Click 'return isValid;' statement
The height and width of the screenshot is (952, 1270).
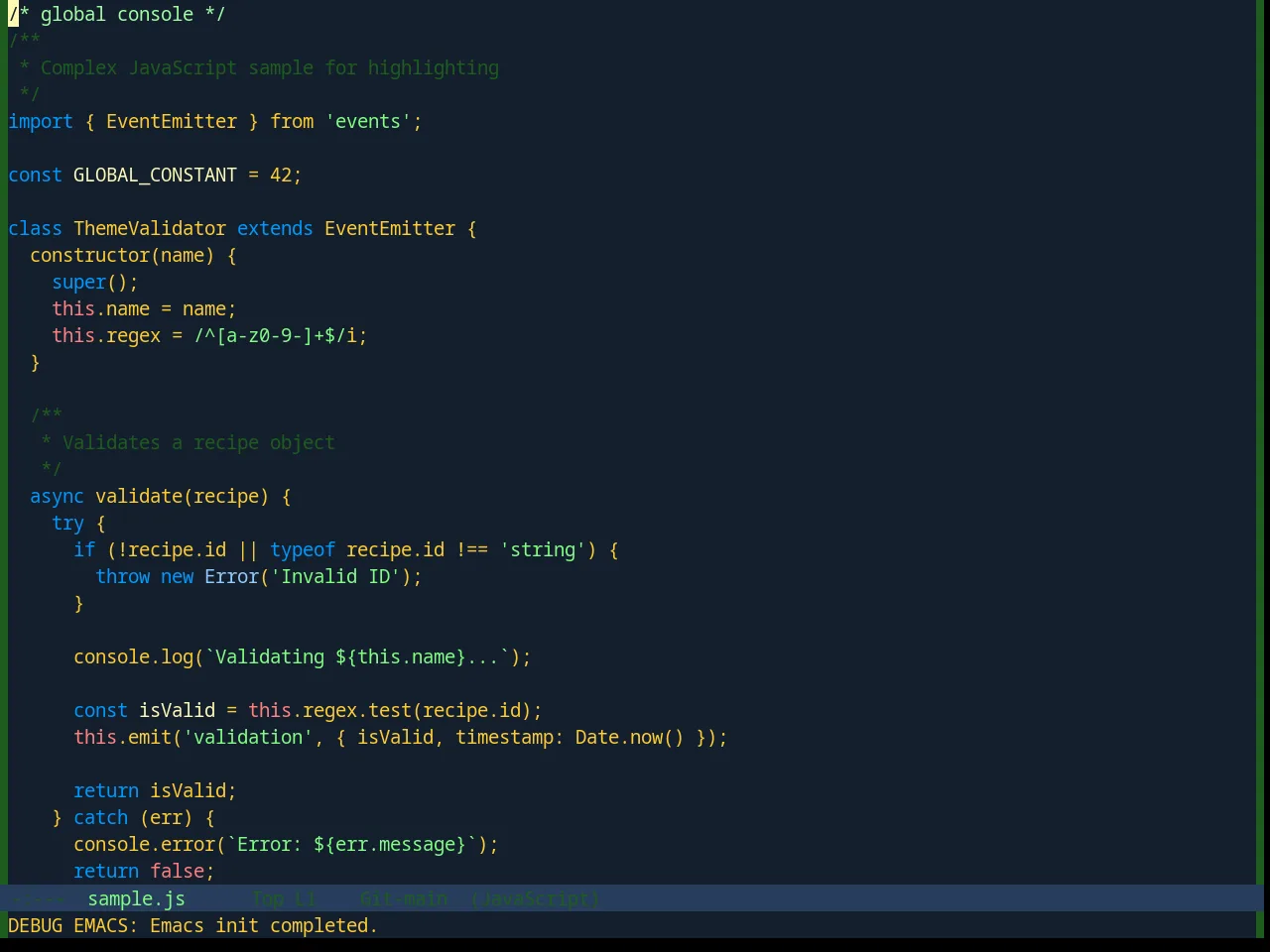(x=155, y=790)
